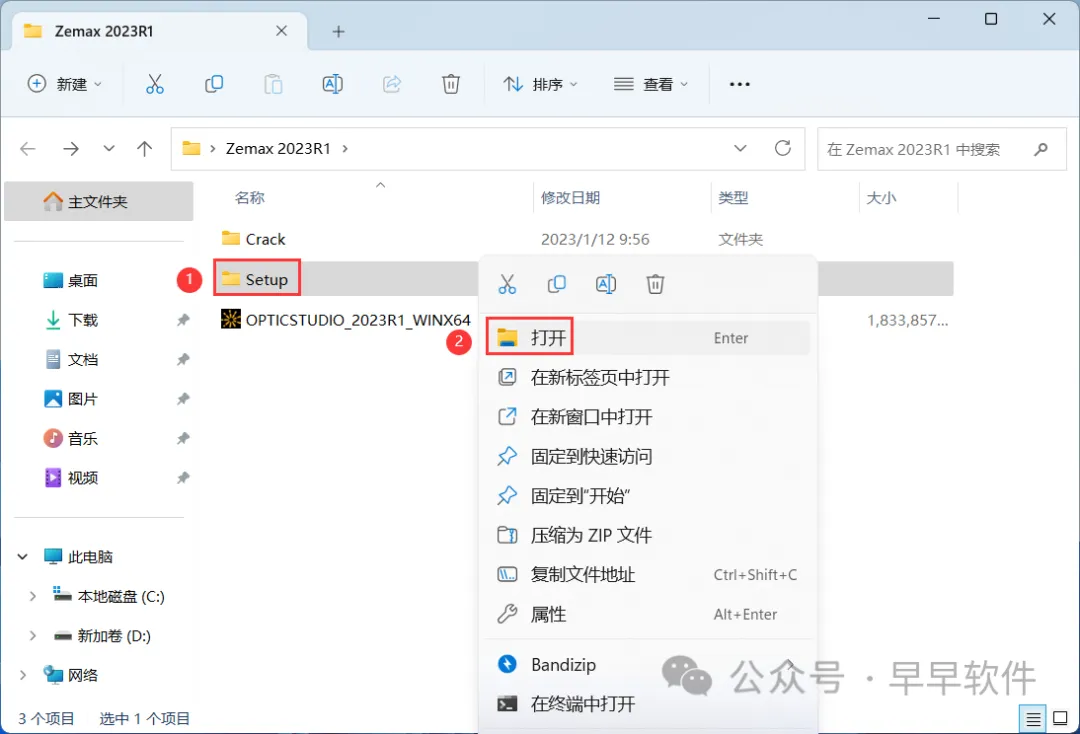This screenshot has width=1080, height=734.
Task: Click the breadcrumb chevron after Zemax 2023R1
Action: (345, 149)
